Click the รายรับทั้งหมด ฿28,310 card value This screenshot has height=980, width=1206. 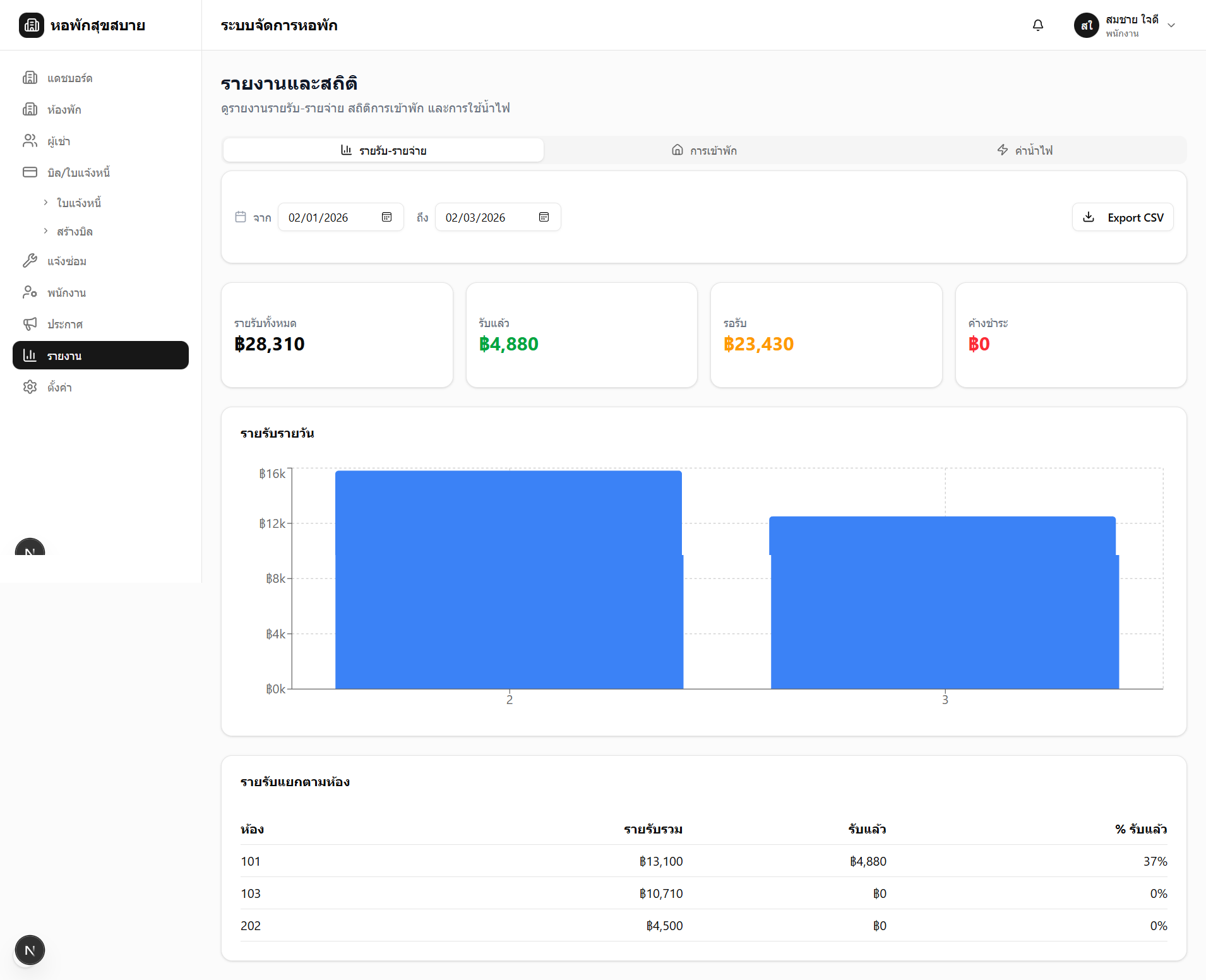(270, 344)
